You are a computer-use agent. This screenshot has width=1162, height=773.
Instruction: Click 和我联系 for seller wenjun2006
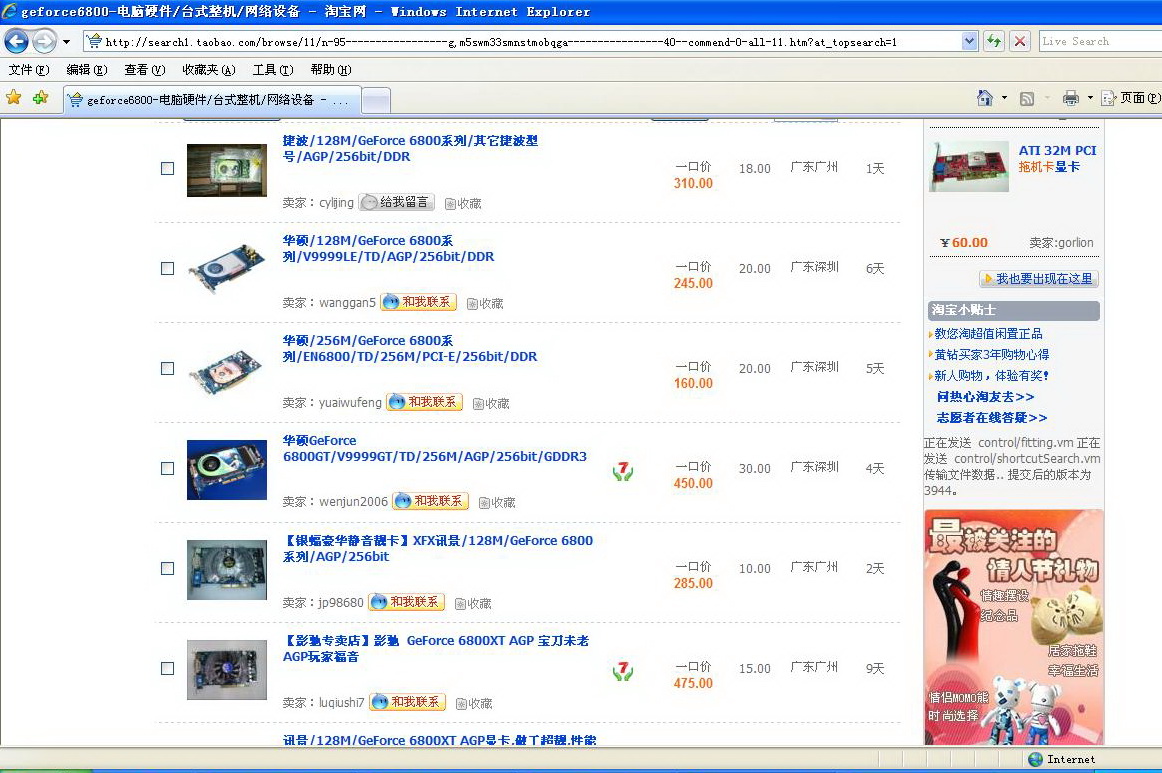click(431, 502)
